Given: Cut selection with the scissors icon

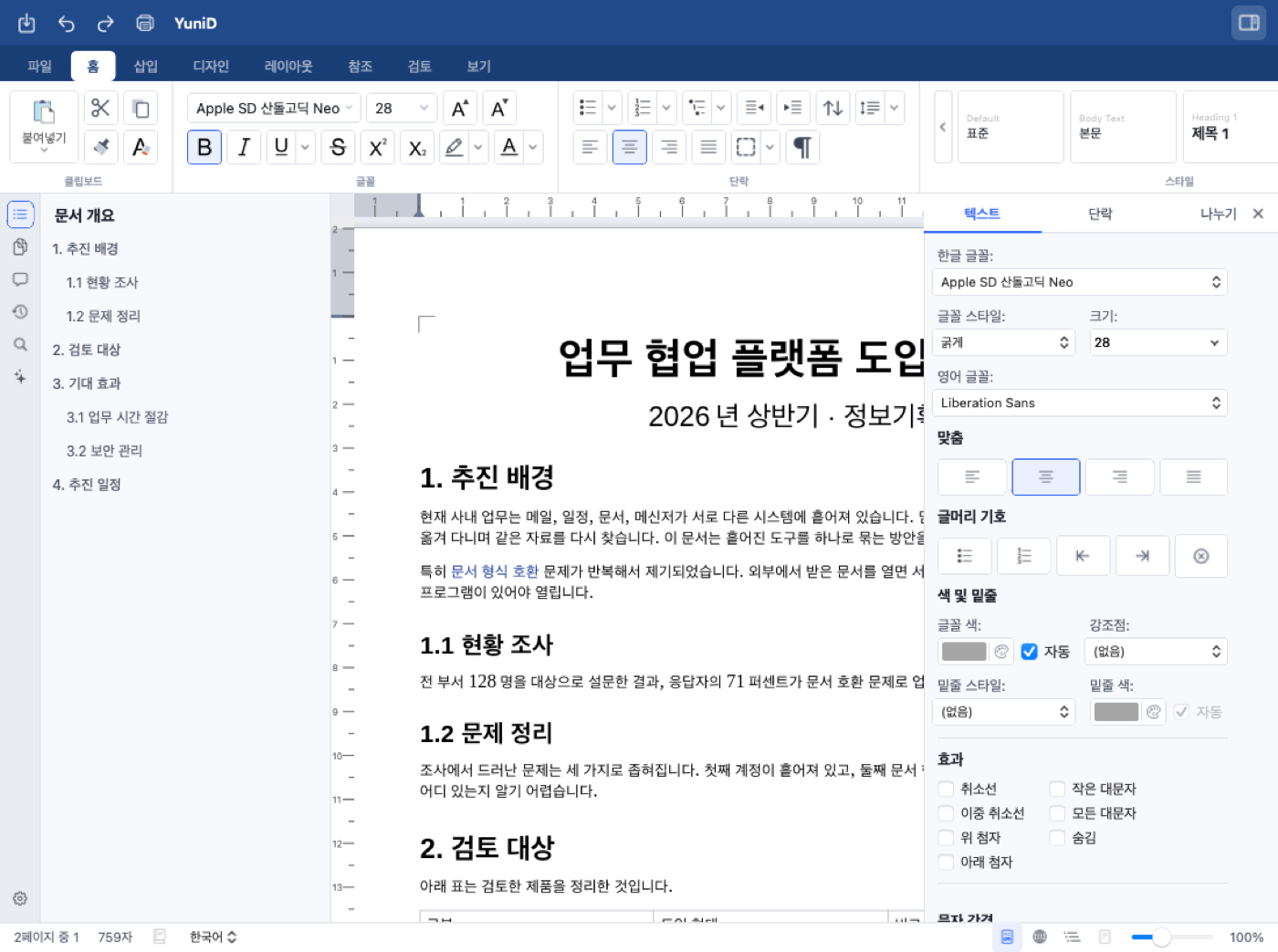Looking at the screenshot, I should point(100,108).
